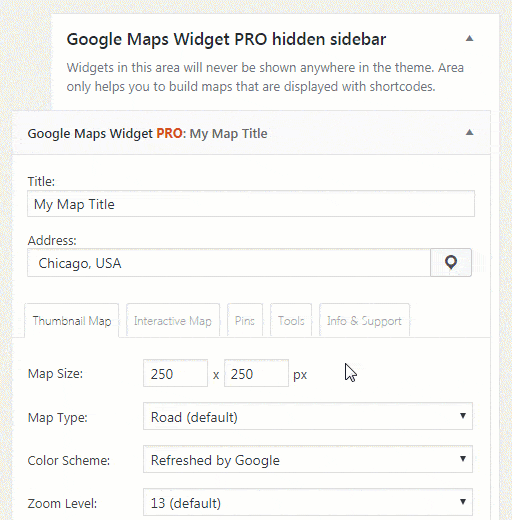Open the Info & Support tab
Image resolution: width=512 pixels, height=520 pixels.
pyautogui.click(x=364, y=321)
